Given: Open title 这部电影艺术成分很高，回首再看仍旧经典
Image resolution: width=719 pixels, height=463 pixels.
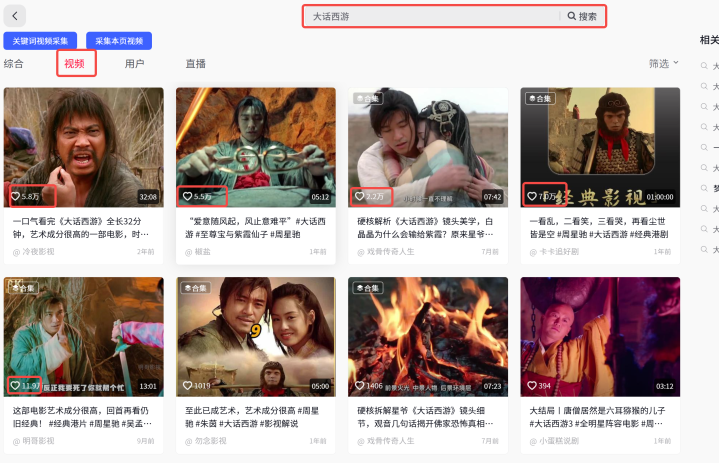Looking at the screenshot, I should (82, 417).
